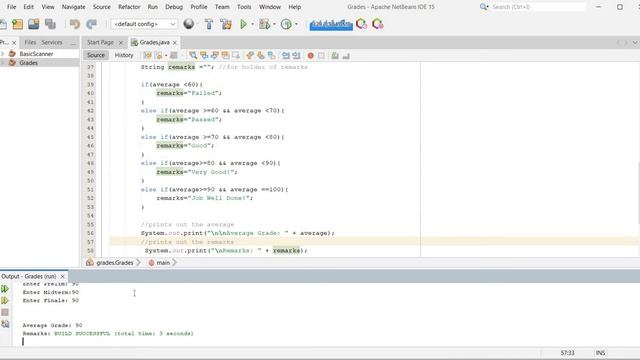Click the Find Selection magnifier editor icon
This screenshot has height=360, width=640.
pos(193,56)
